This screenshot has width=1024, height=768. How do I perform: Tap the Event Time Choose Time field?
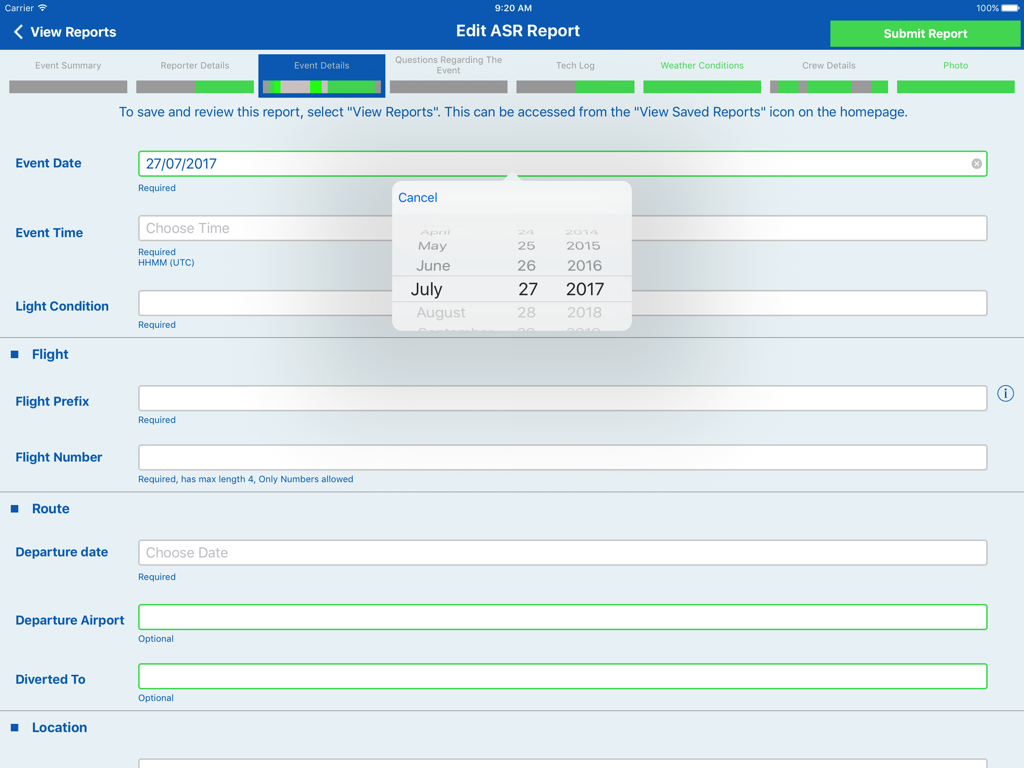(x=562, y=228)
